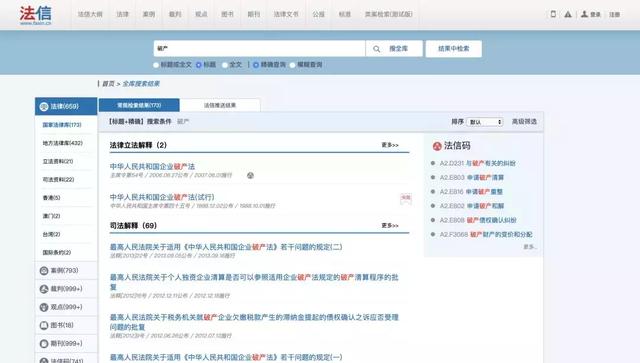Click the round badge icon beside 企业破产法

(x=250, y=175)
